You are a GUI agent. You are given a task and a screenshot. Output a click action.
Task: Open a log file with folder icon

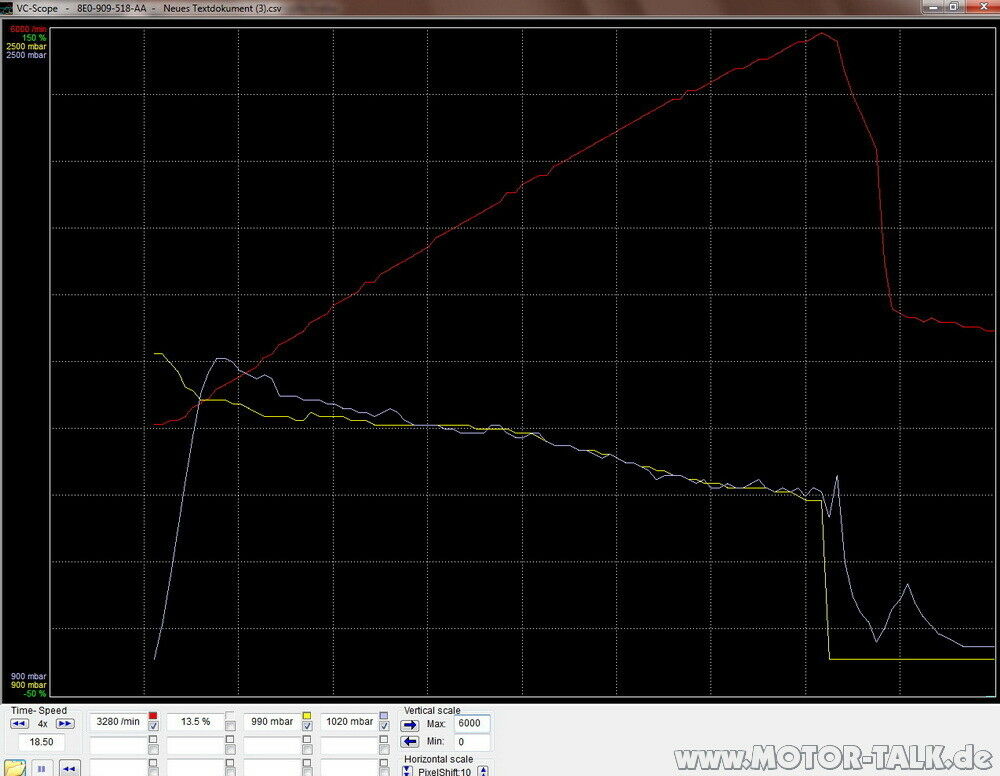point(14,768)
